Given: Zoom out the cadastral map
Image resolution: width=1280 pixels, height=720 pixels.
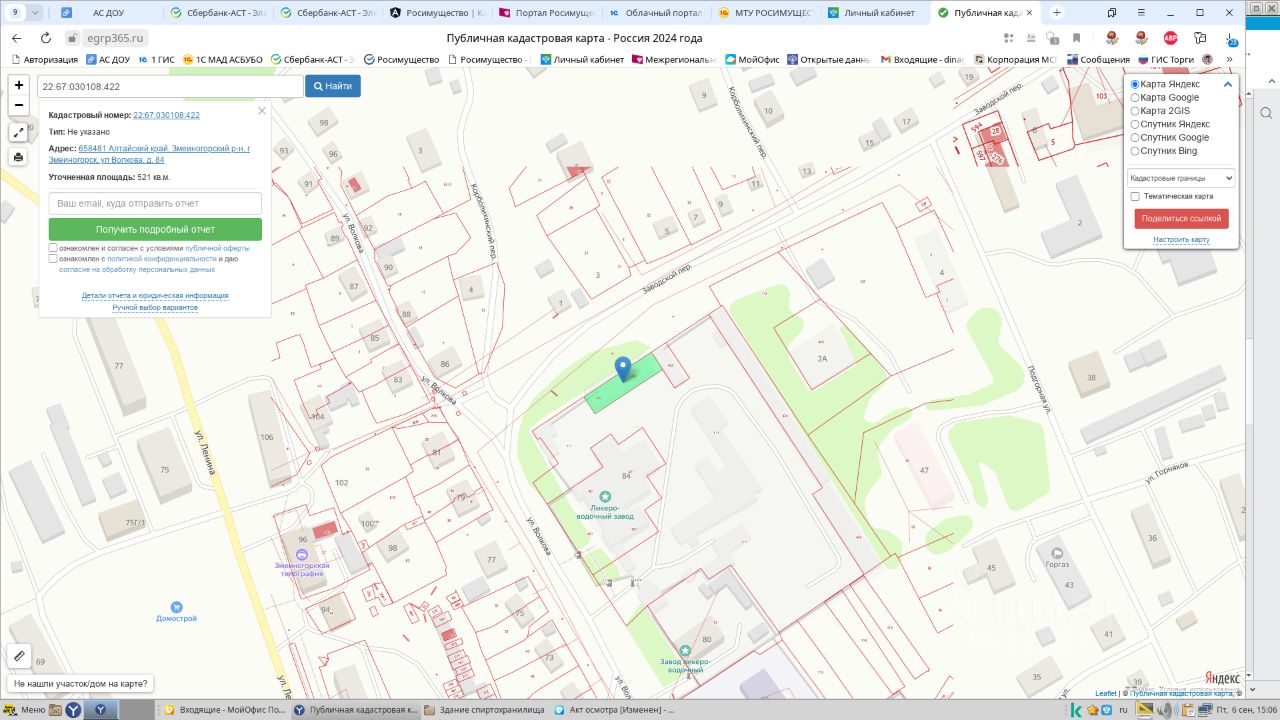Looking at the screenshot, I should pyautogui.click(x=19, y=105).
